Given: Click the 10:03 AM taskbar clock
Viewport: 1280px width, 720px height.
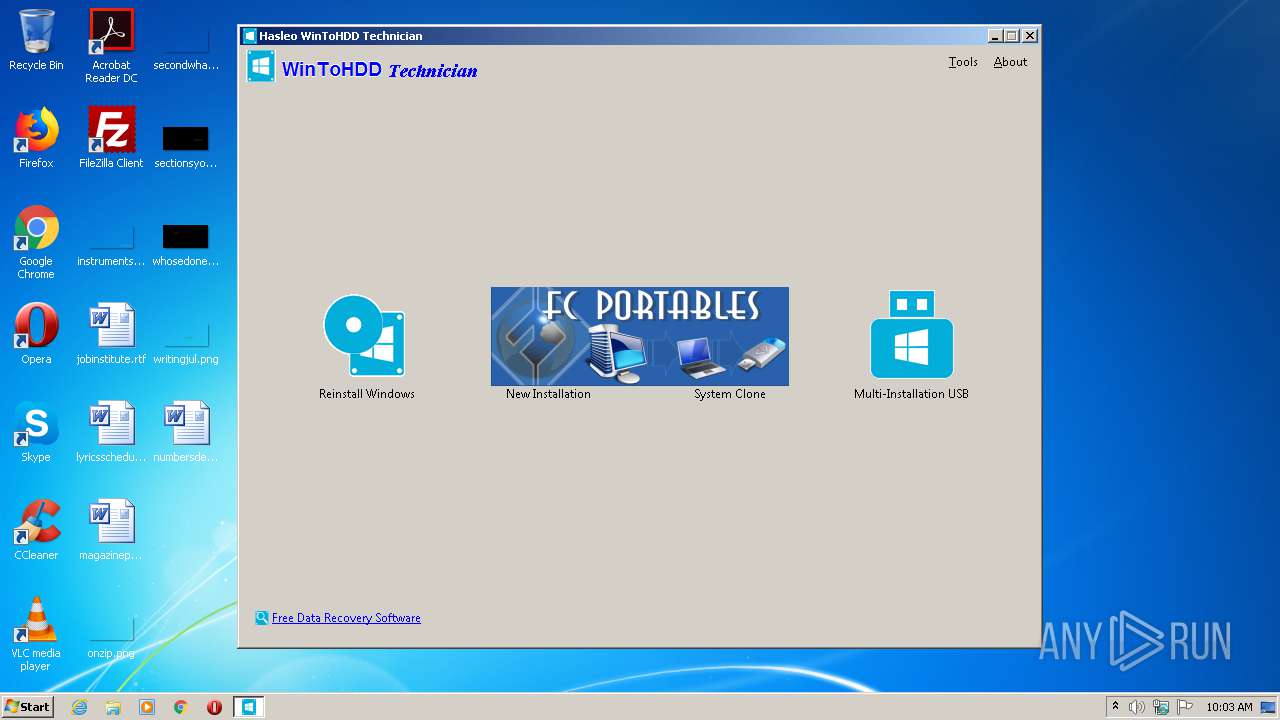Looking at the screenshot, I should click(1229, 707).
